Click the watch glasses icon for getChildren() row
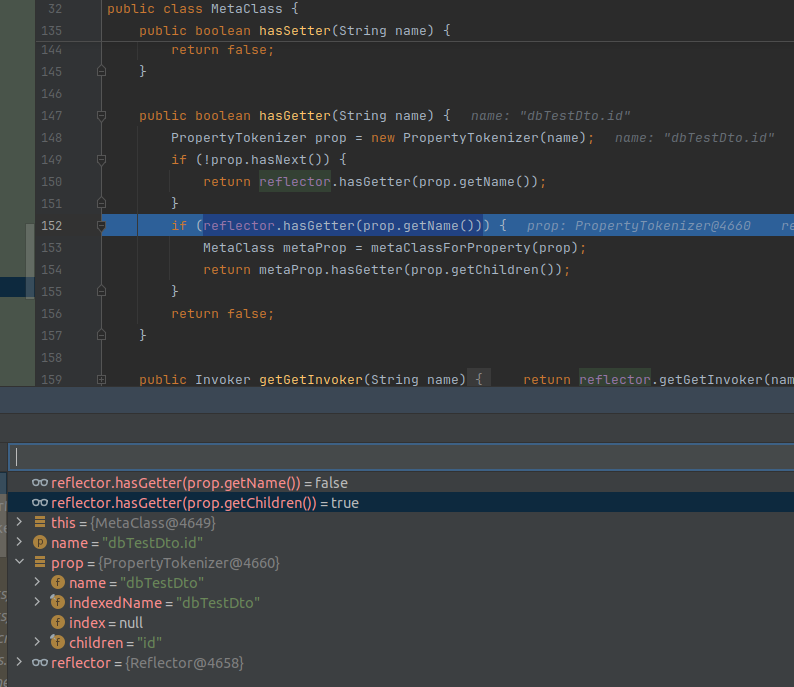This screenshot has height=687, width=794. tap(39, 503)
